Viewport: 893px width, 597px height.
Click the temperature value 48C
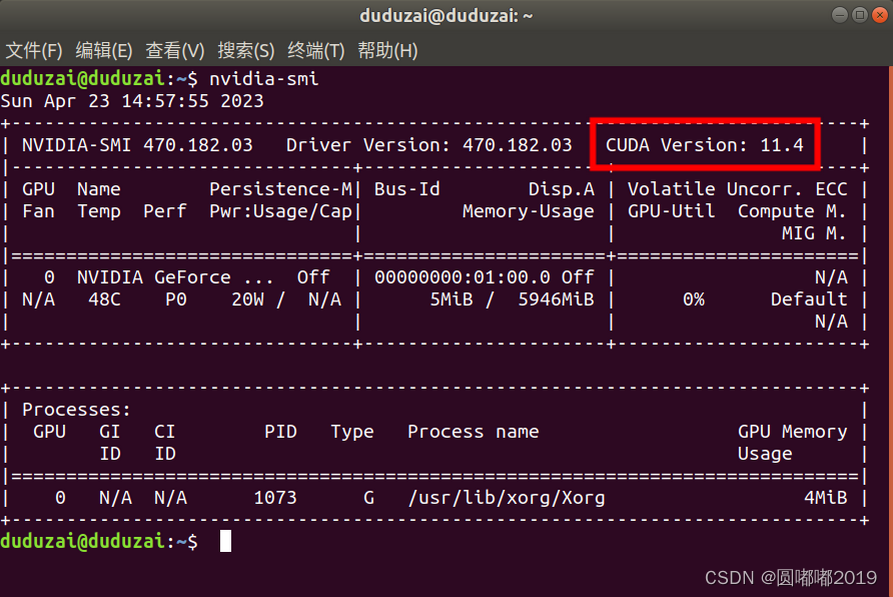click(x=105, y=300)
